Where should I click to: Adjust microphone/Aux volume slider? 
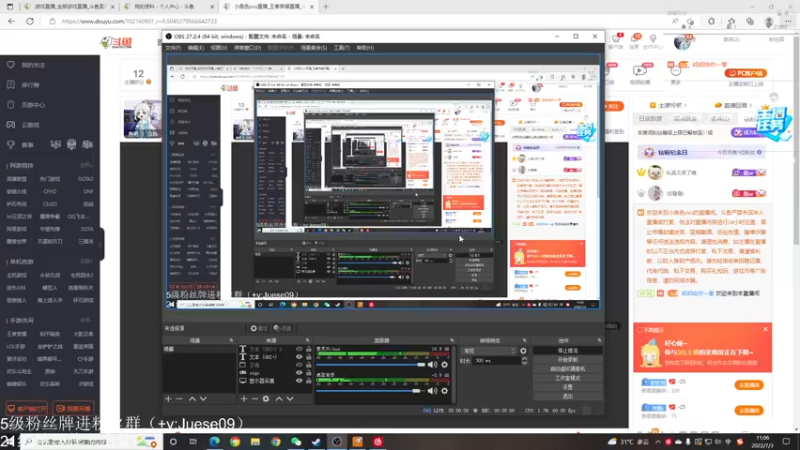(x=371, y=365)
